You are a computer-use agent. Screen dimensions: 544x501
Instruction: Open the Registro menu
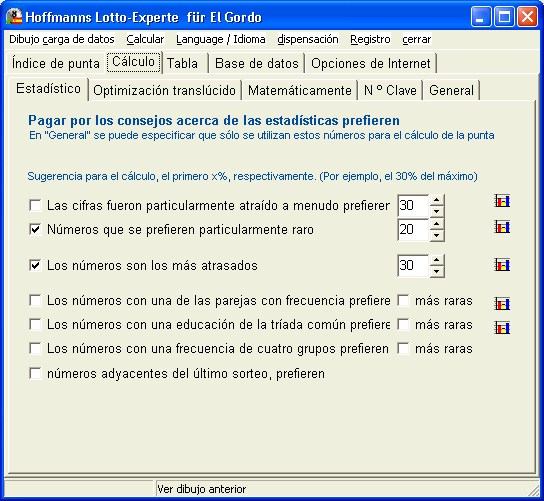(x=370, y=39)
